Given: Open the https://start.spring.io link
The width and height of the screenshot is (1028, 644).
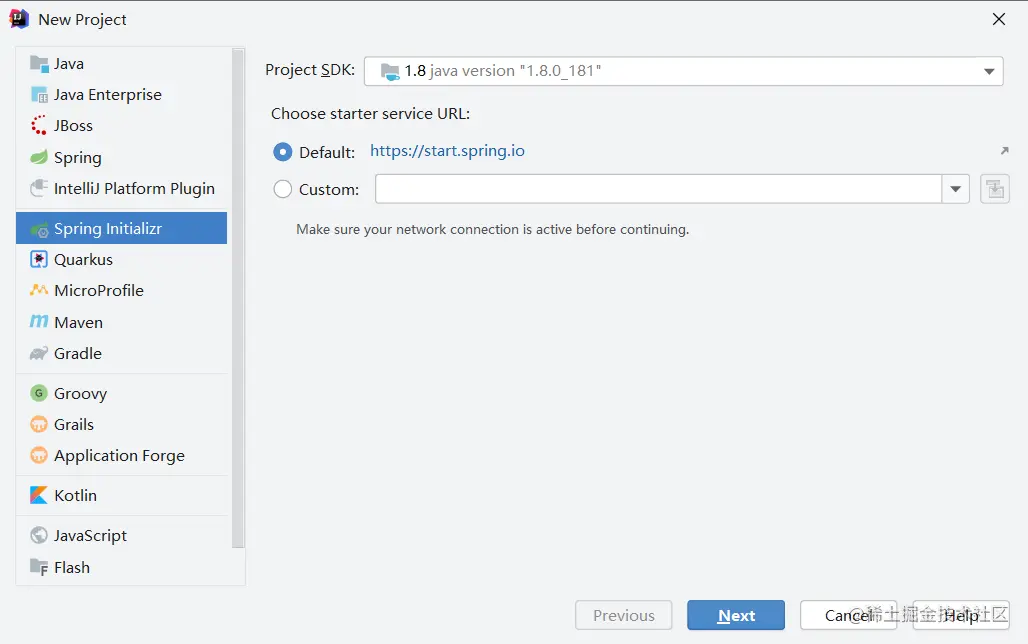Looking at the screenshot, I should [447, 151].
